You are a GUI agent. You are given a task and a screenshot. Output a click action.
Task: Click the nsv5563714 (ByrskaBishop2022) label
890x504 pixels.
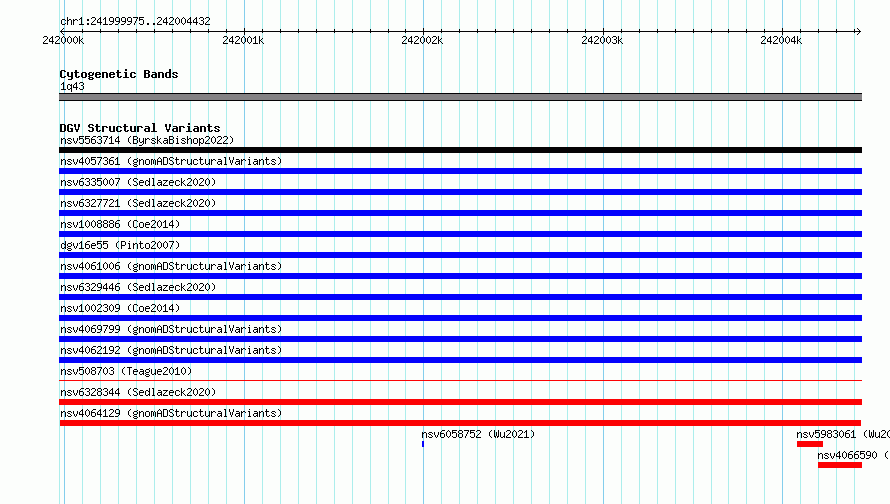(147, 140)
